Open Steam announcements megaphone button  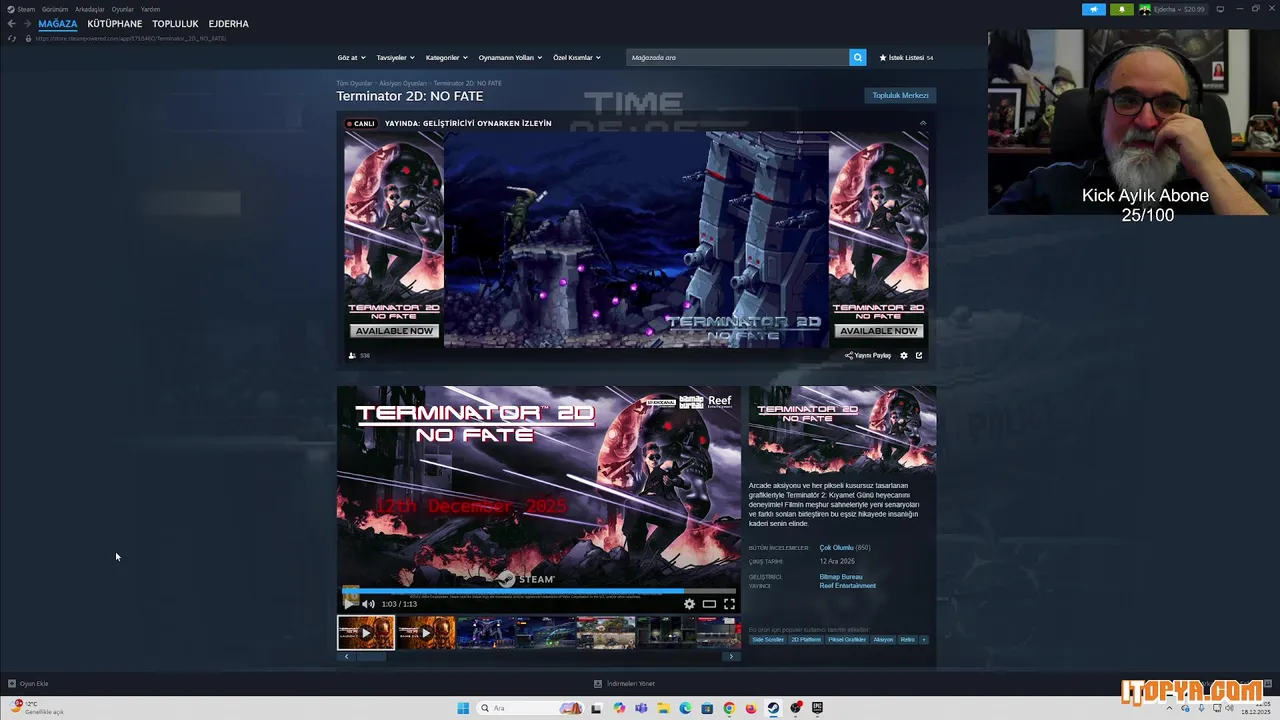[x=1093, y=9]
